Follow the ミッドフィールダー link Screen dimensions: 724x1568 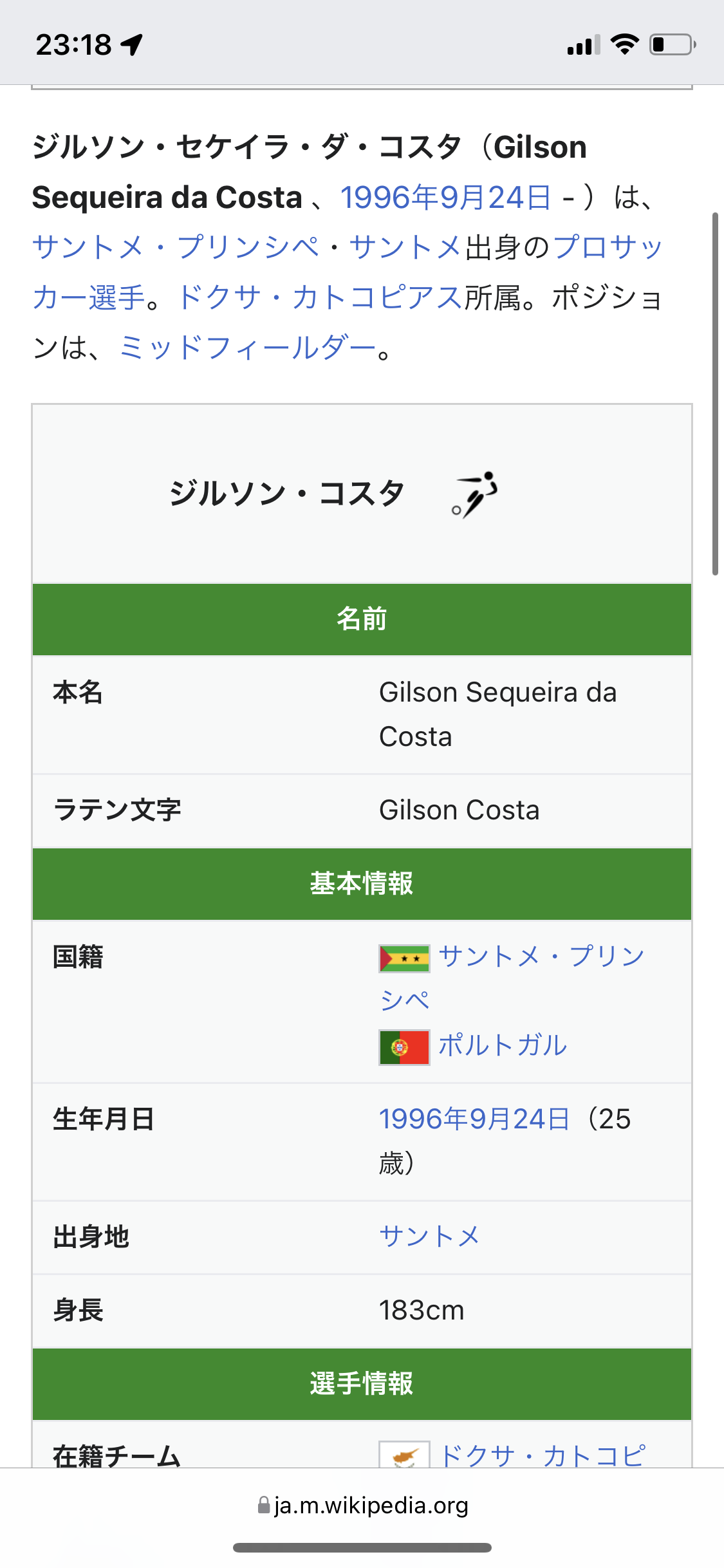(248, 348)
